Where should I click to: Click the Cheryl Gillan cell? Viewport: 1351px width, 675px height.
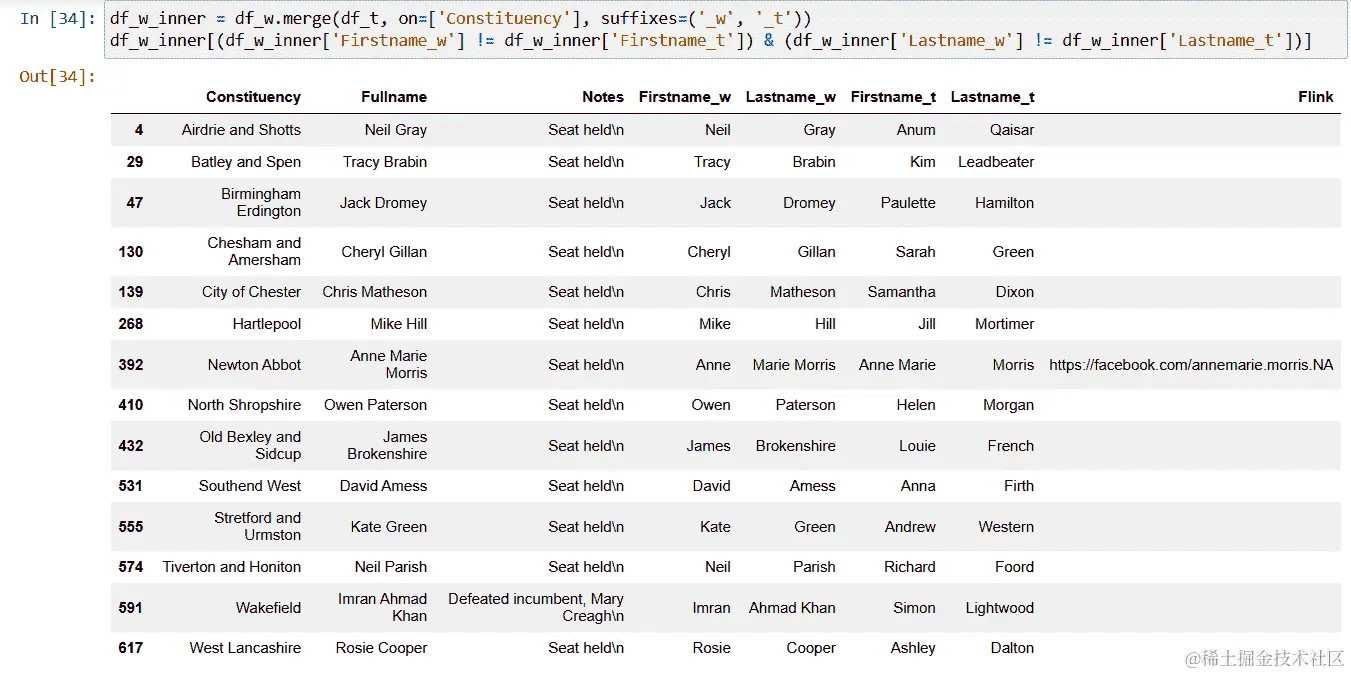tap(384, 252)
